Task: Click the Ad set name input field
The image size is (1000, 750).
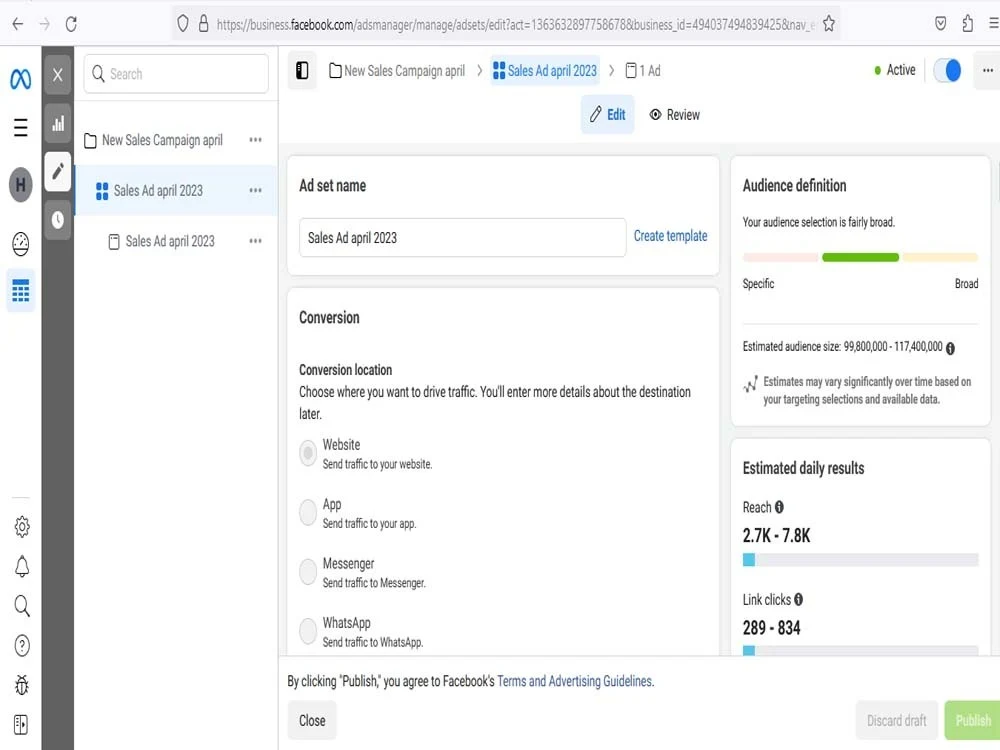Action: (x=462, y=238)
